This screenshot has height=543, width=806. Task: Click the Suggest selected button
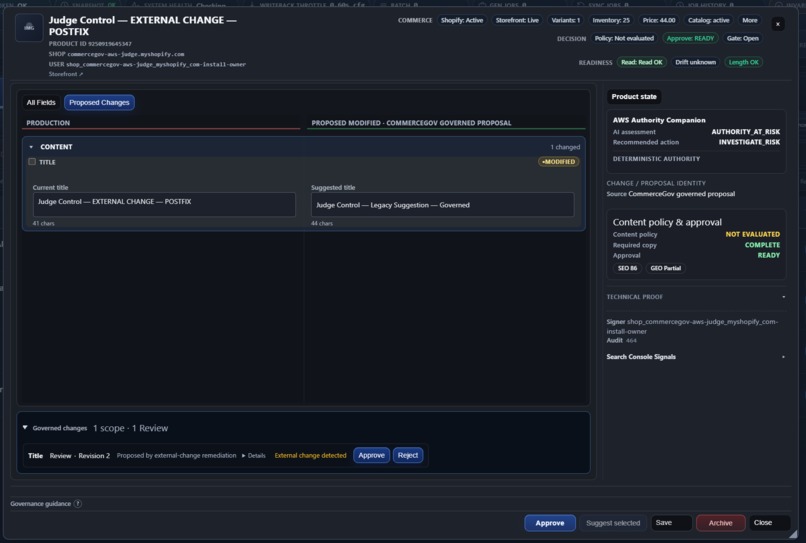(x=613, y=523)
